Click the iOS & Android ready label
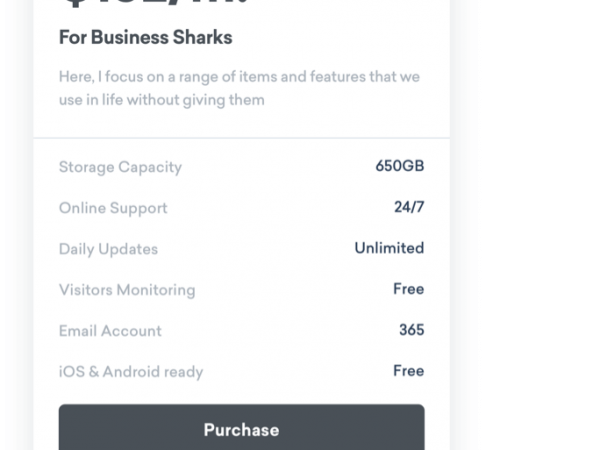Screen dimensions: 600x450 131,372
